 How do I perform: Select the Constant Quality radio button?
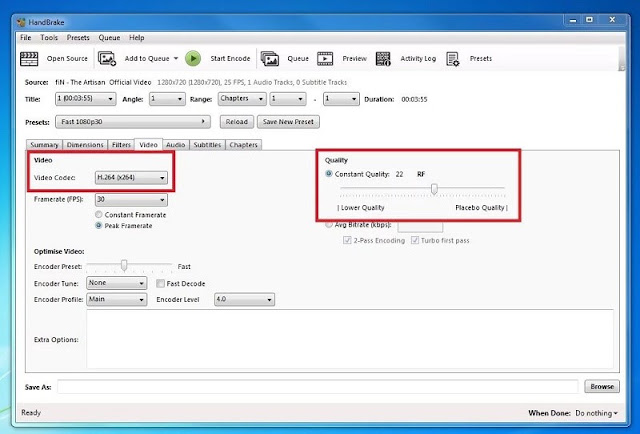pos(329,174)
